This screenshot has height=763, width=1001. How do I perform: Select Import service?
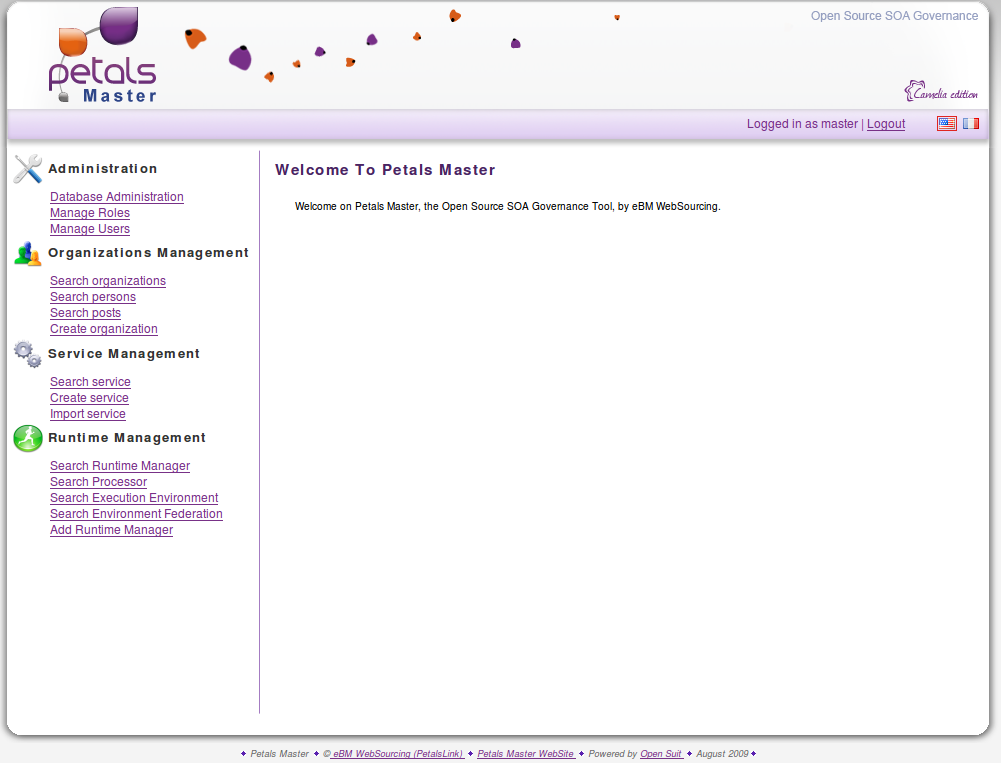click(x=88, y=414)
